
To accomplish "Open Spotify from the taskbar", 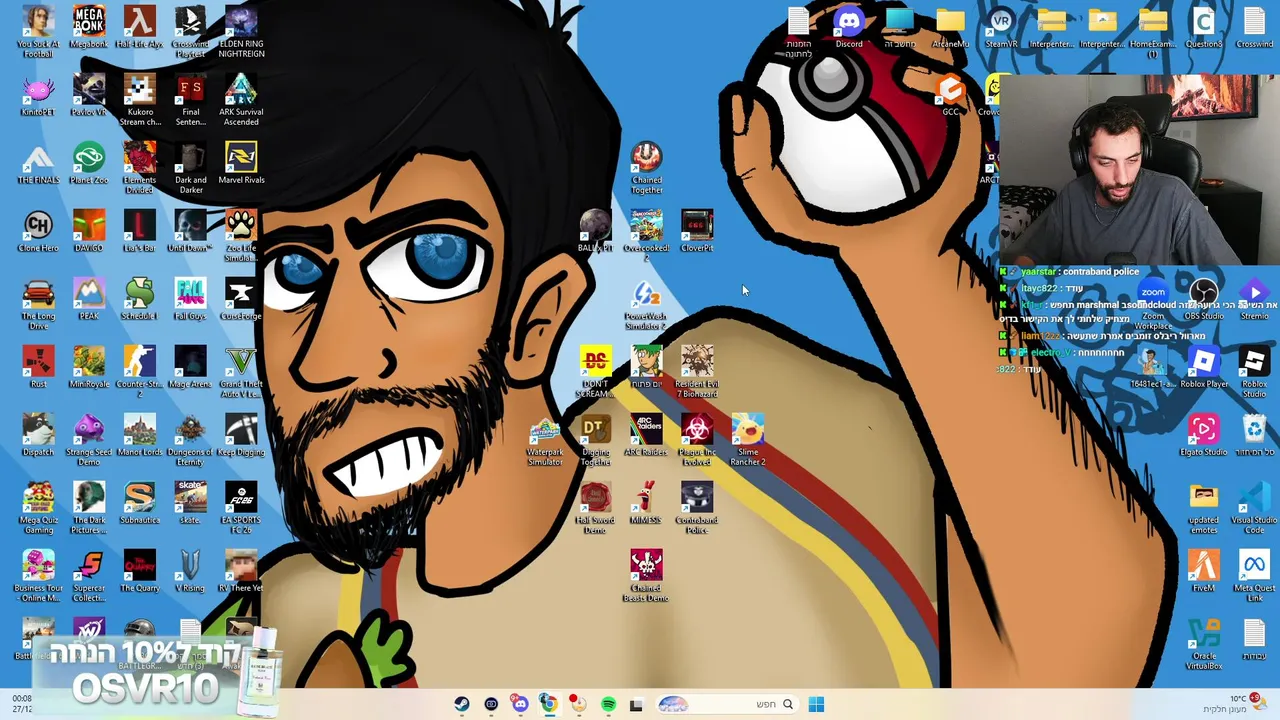I will pyautogui.click(x=608, y=704).
